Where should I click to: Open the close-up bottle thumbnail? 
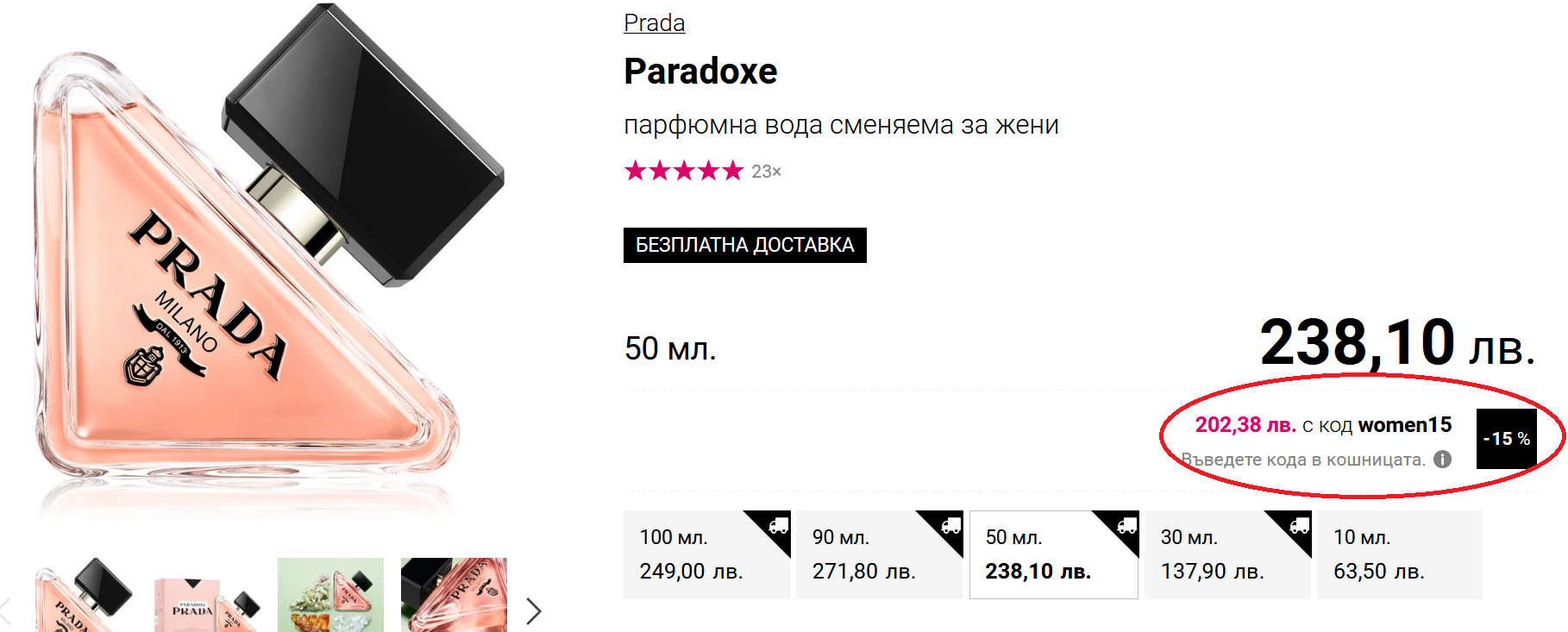coord(454,596)
